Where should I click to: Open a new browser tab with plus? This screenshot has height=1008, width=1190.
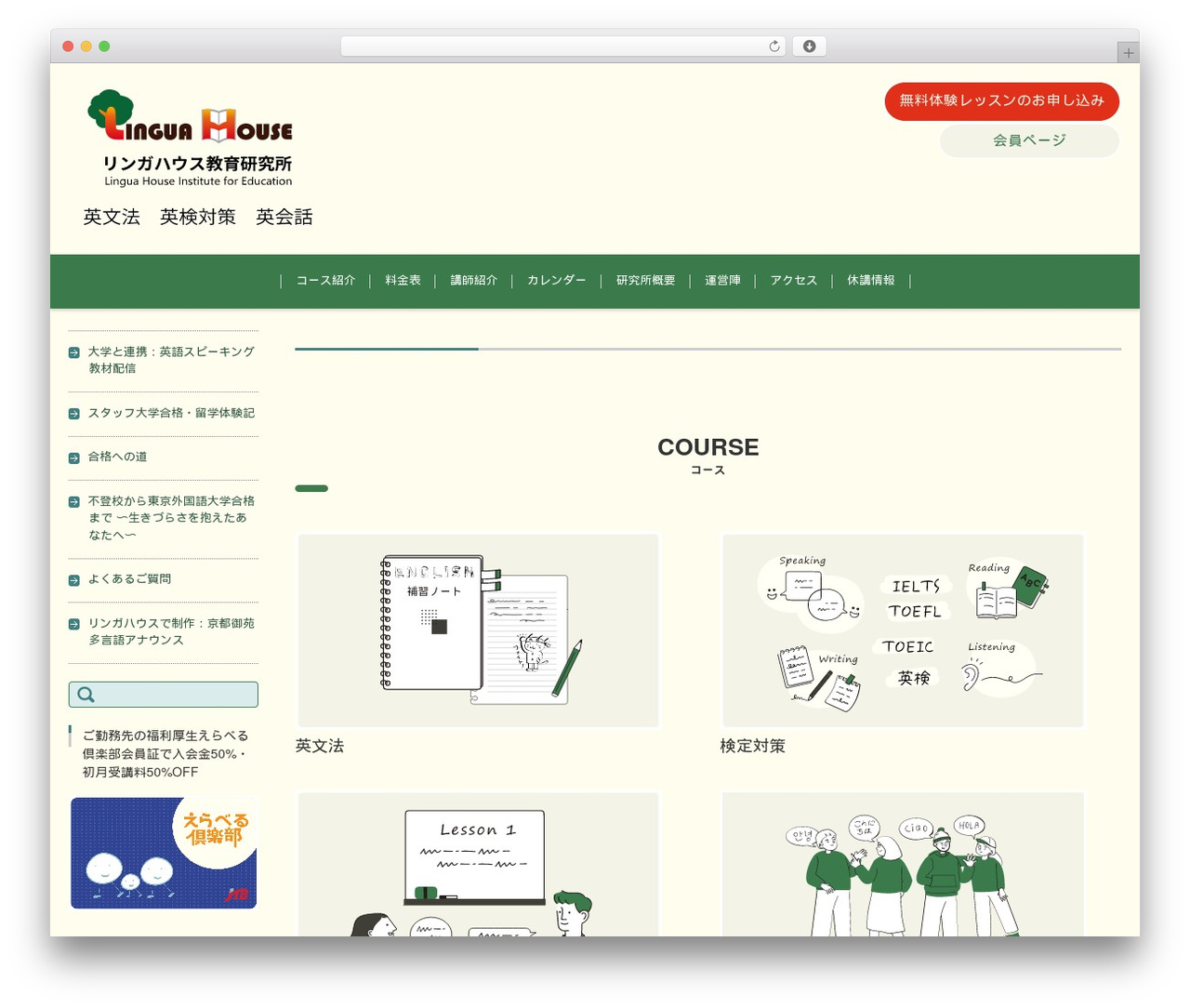pos(1129,53)
